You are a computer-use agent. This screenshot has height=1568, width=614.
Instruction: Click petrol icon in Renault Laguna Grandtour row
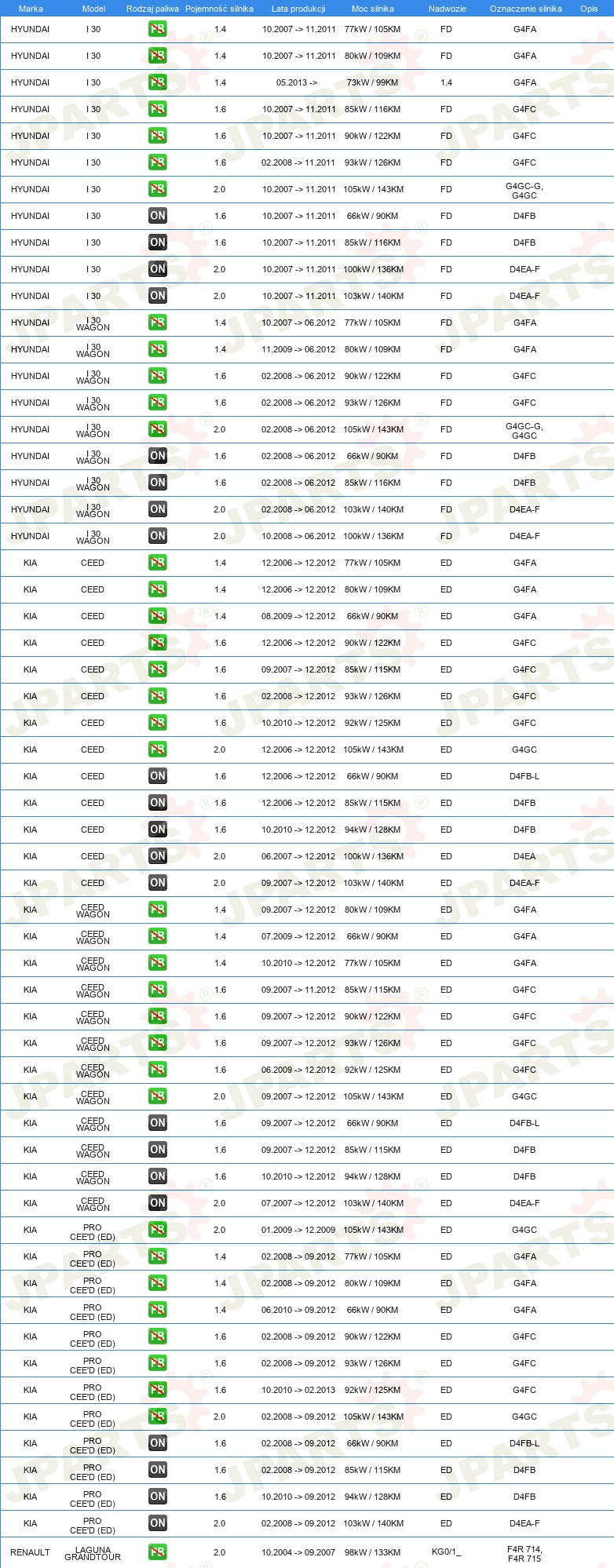pos(158,1552)
